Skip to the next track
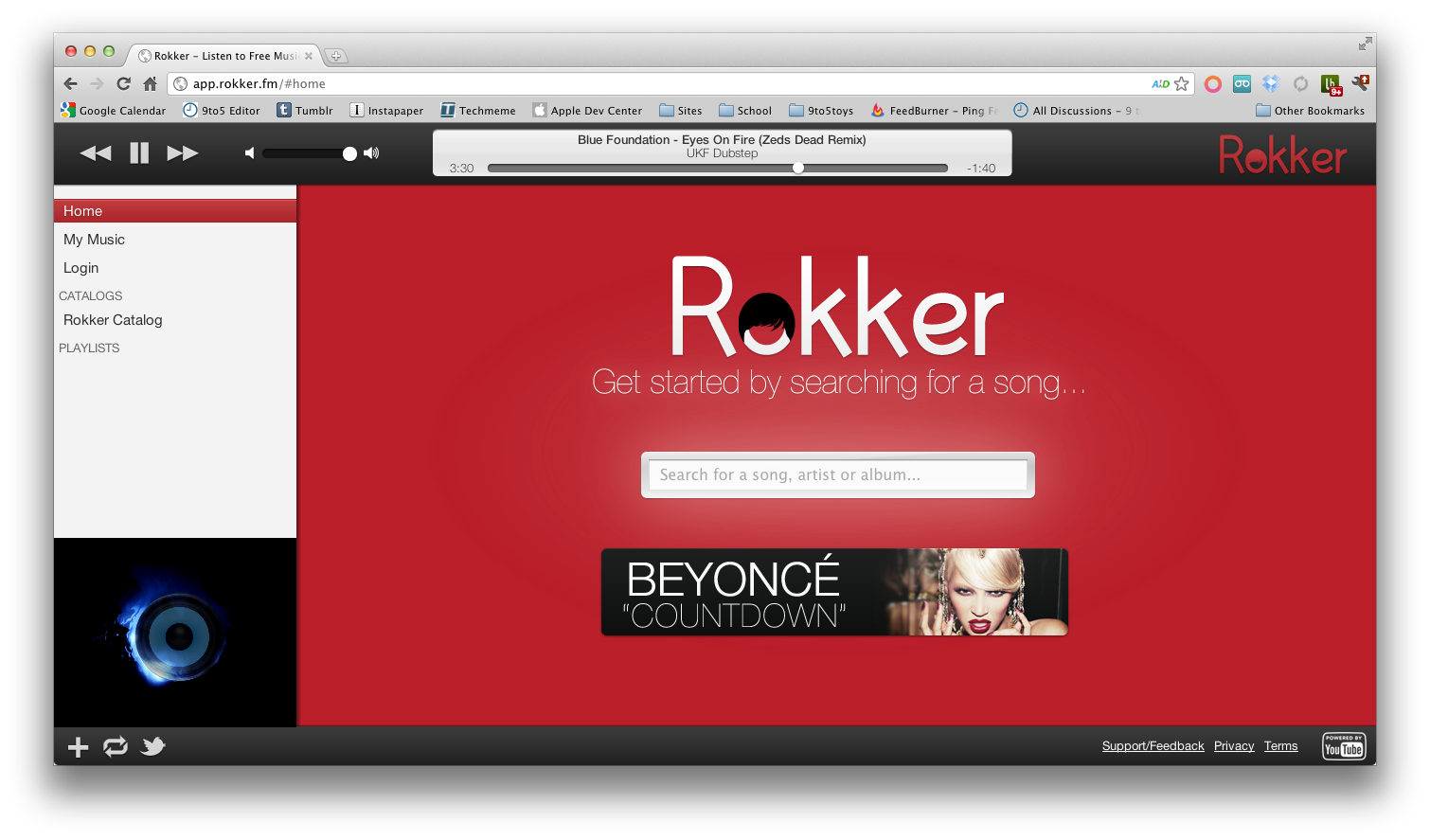Viewport: 1430px width, 840px height. pyautogui.click(x=183, y=153)
